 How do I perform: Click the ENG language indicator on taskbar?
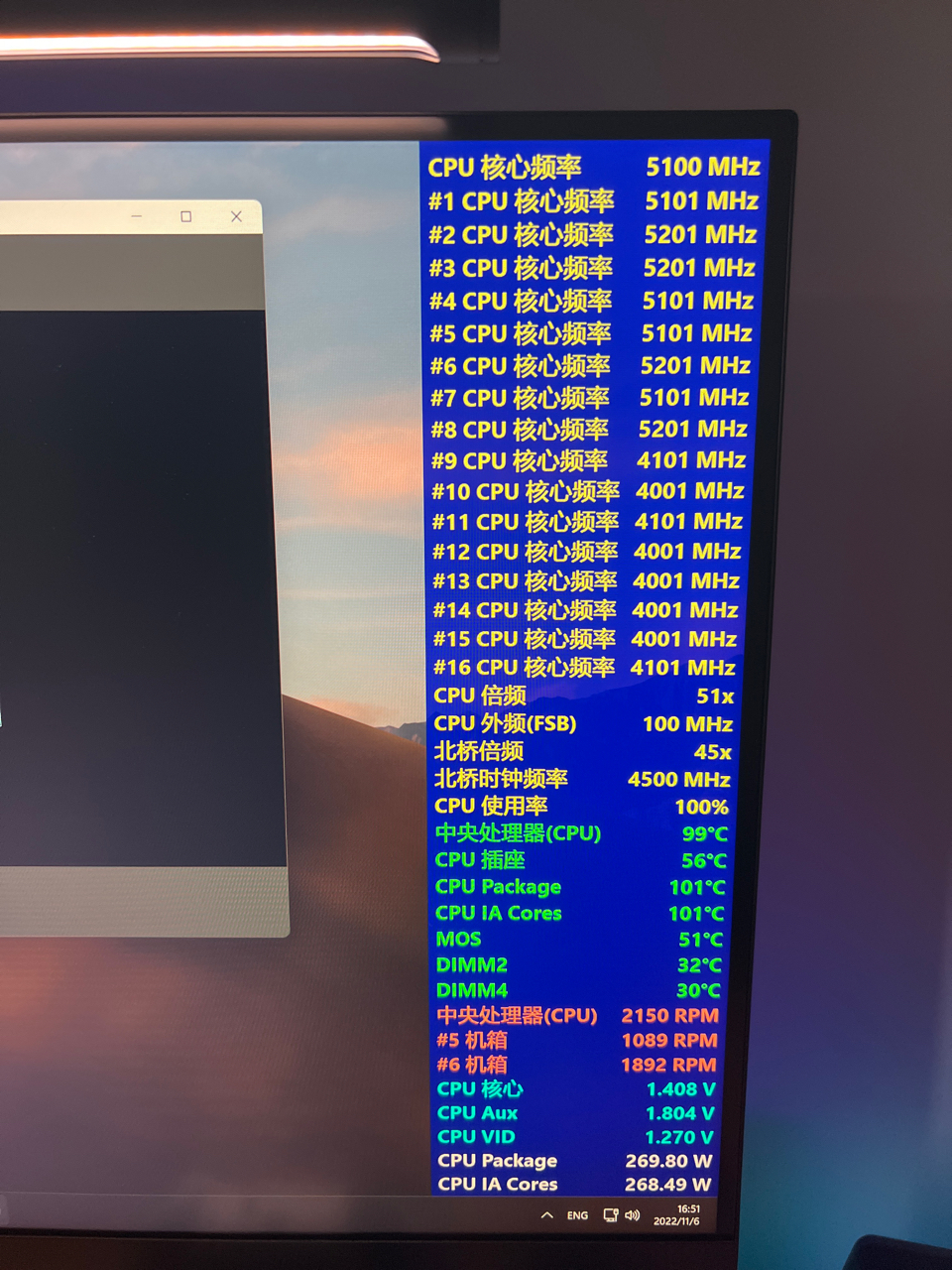tap(576, 1214)
